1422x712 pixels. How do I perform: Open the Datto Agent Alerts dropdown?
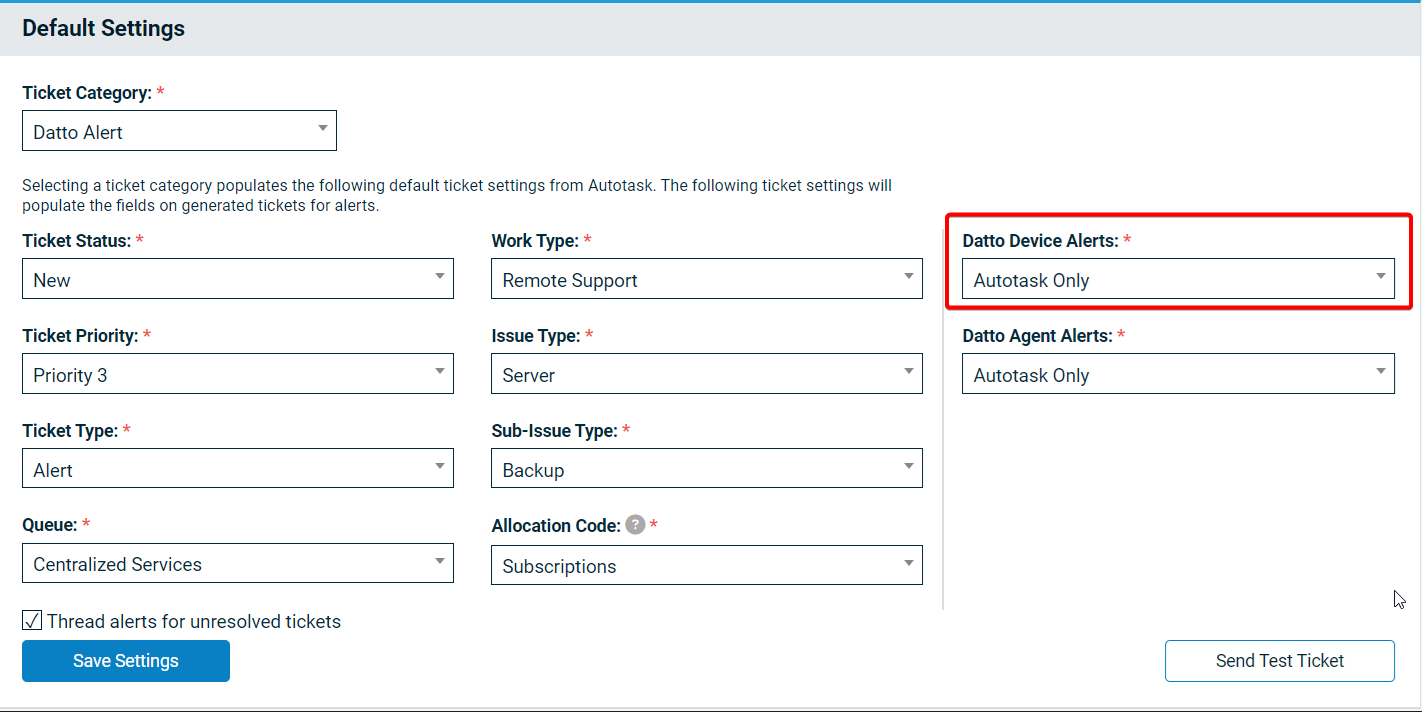(x=1178, y=374)
